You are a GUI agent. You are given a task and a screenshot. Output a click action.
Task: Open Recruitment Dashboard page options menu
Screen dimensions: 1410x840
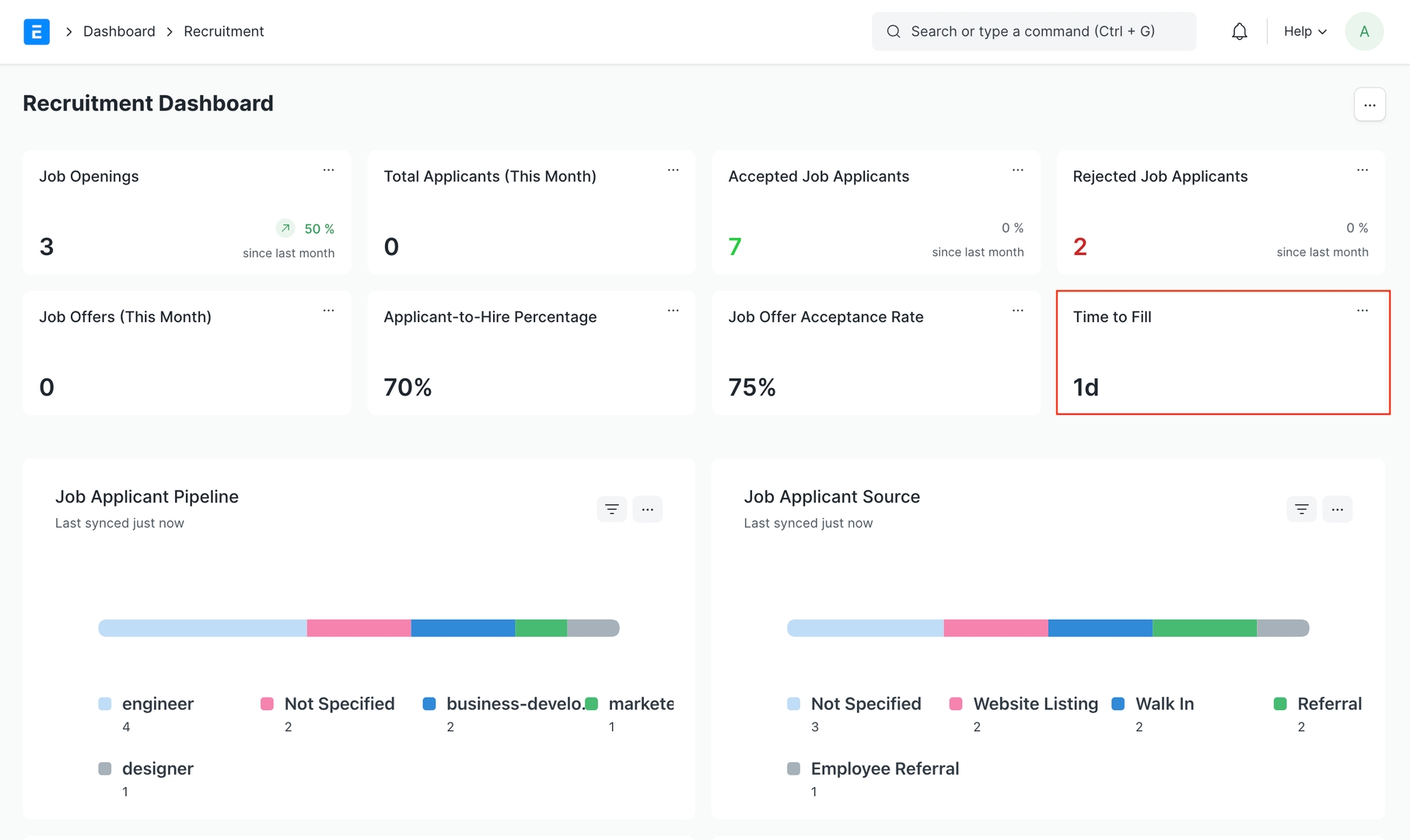pos(1369,105)
